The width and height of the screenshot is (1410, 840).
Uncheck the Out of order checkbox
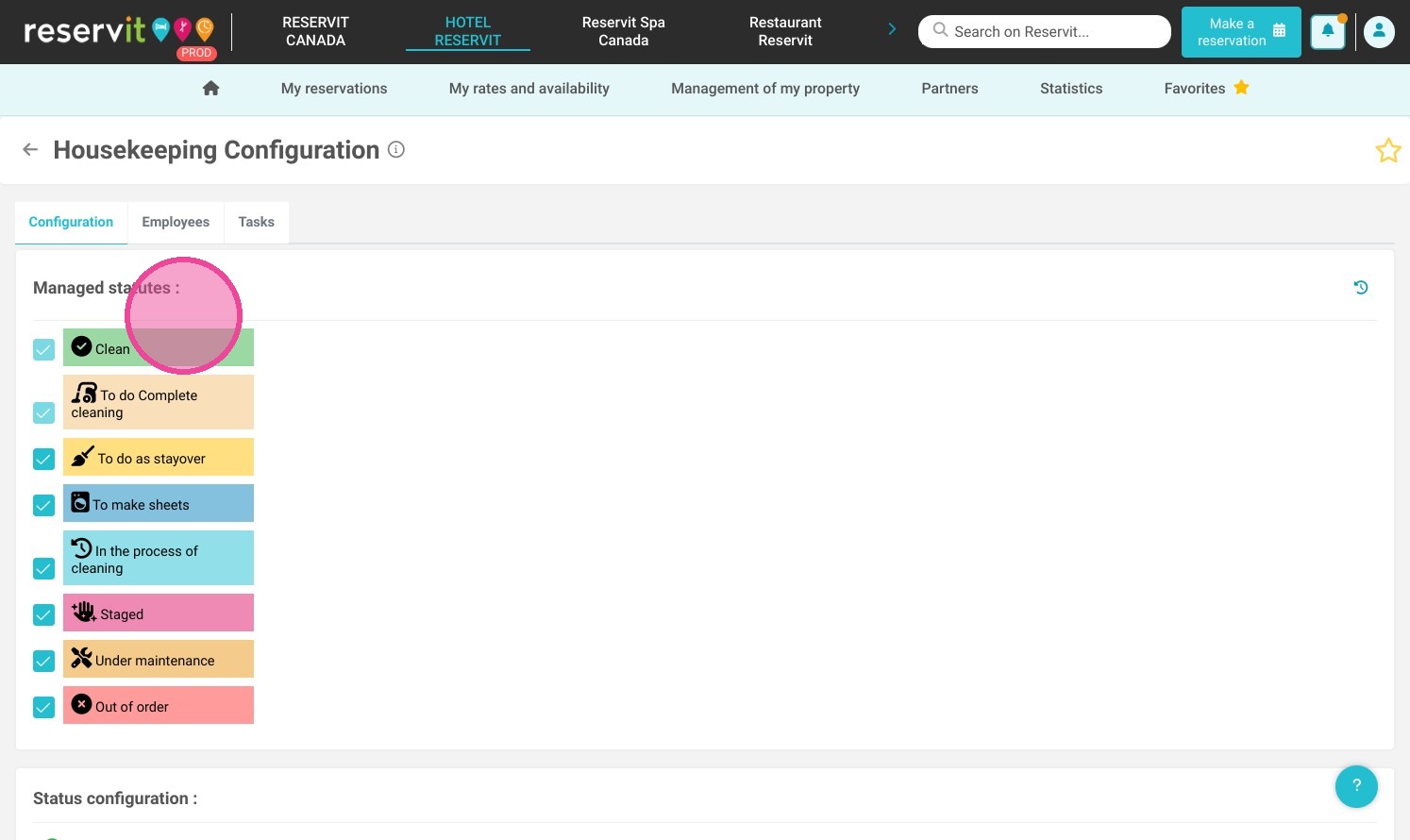tap(44, 707)
